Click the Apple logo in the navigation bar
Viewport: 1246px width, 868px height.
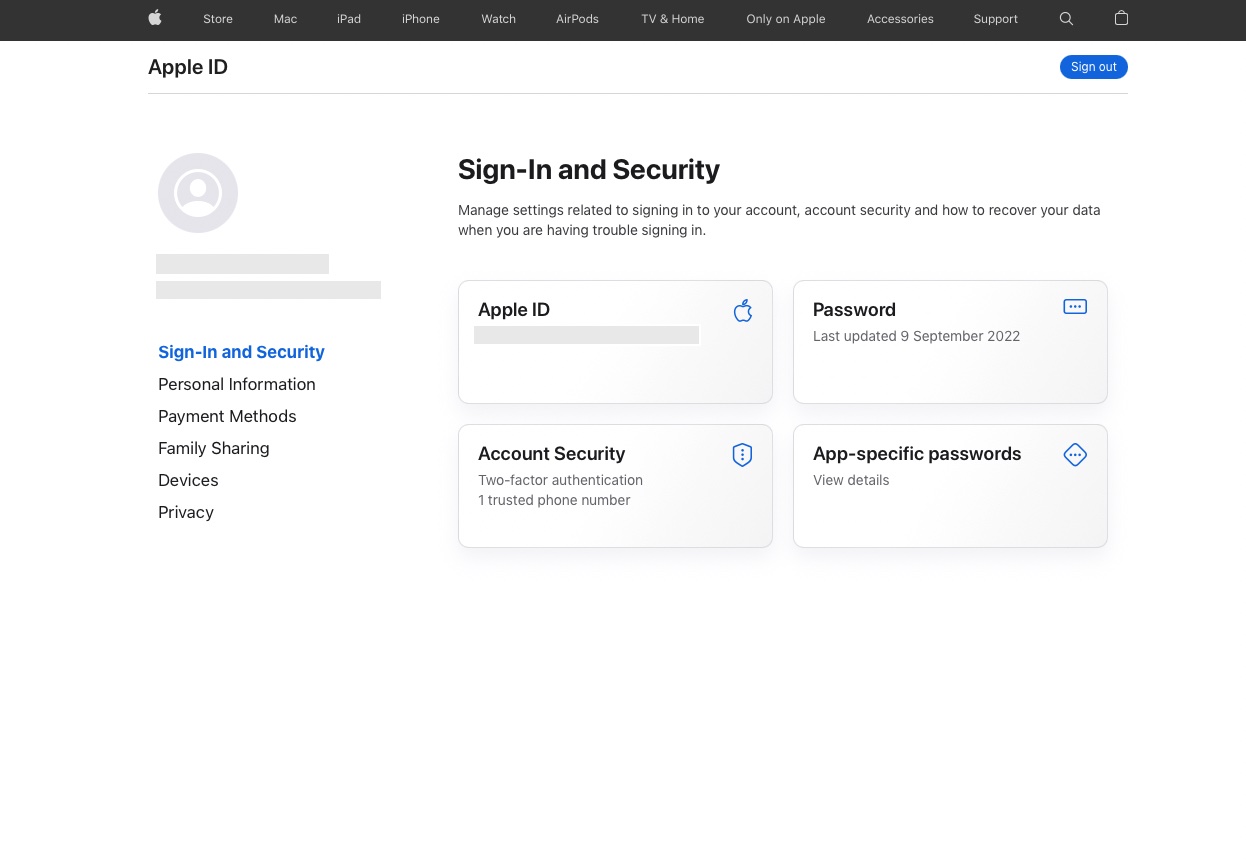point(155,19)
